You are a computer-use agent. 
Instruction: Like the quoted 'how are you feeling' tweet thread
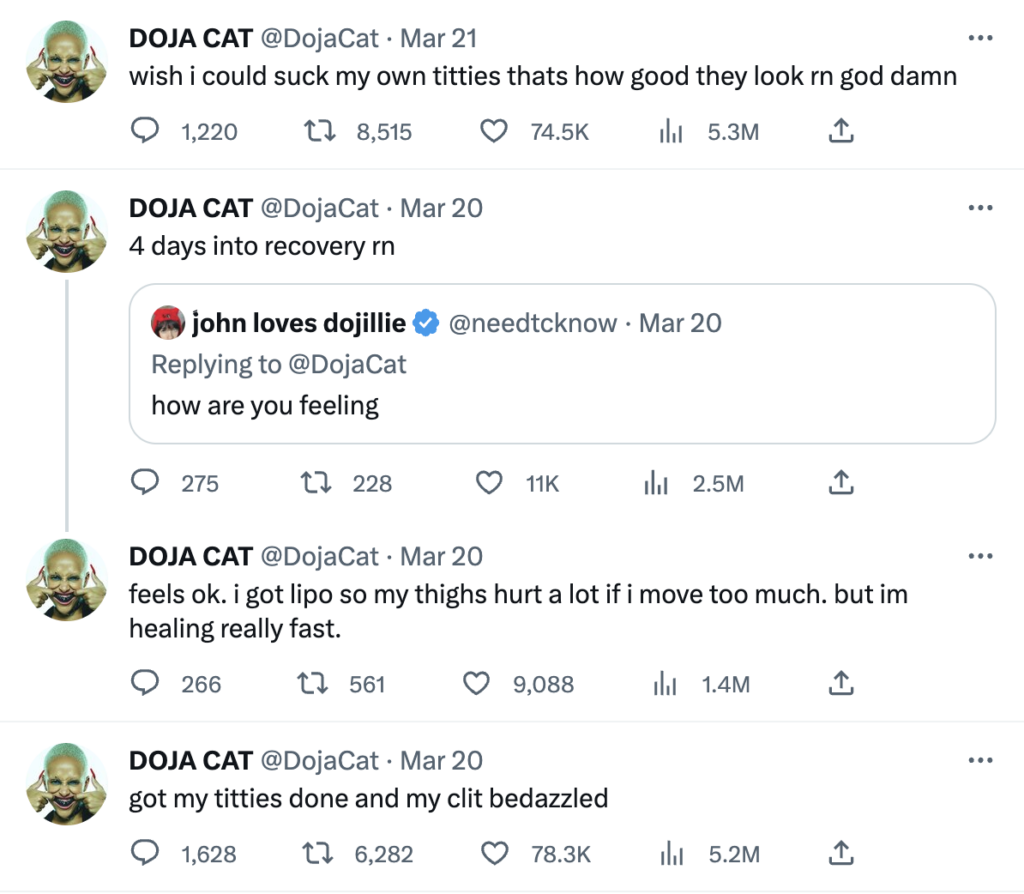click(x=489, y=483)
